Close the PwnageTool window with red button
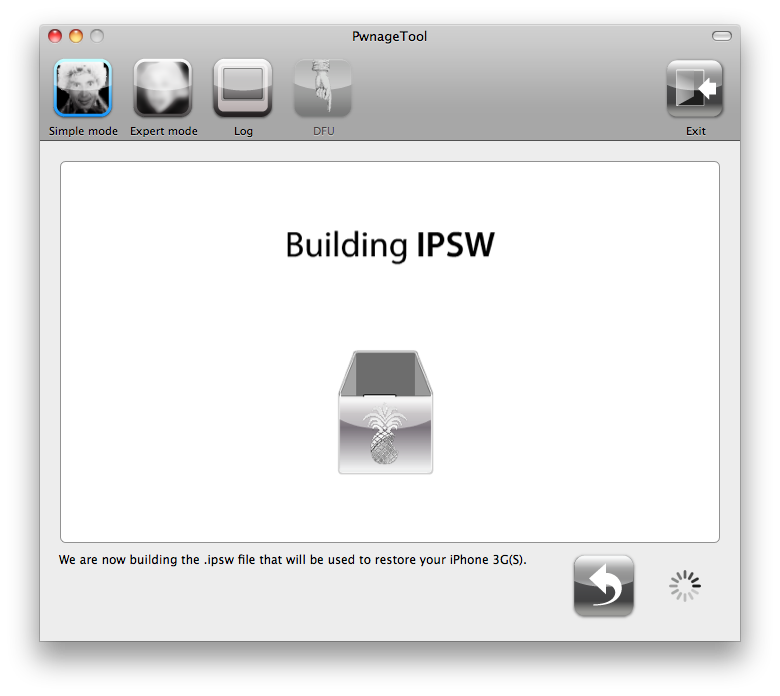This screenshot has width=780, height=696. tap(55, 36)
